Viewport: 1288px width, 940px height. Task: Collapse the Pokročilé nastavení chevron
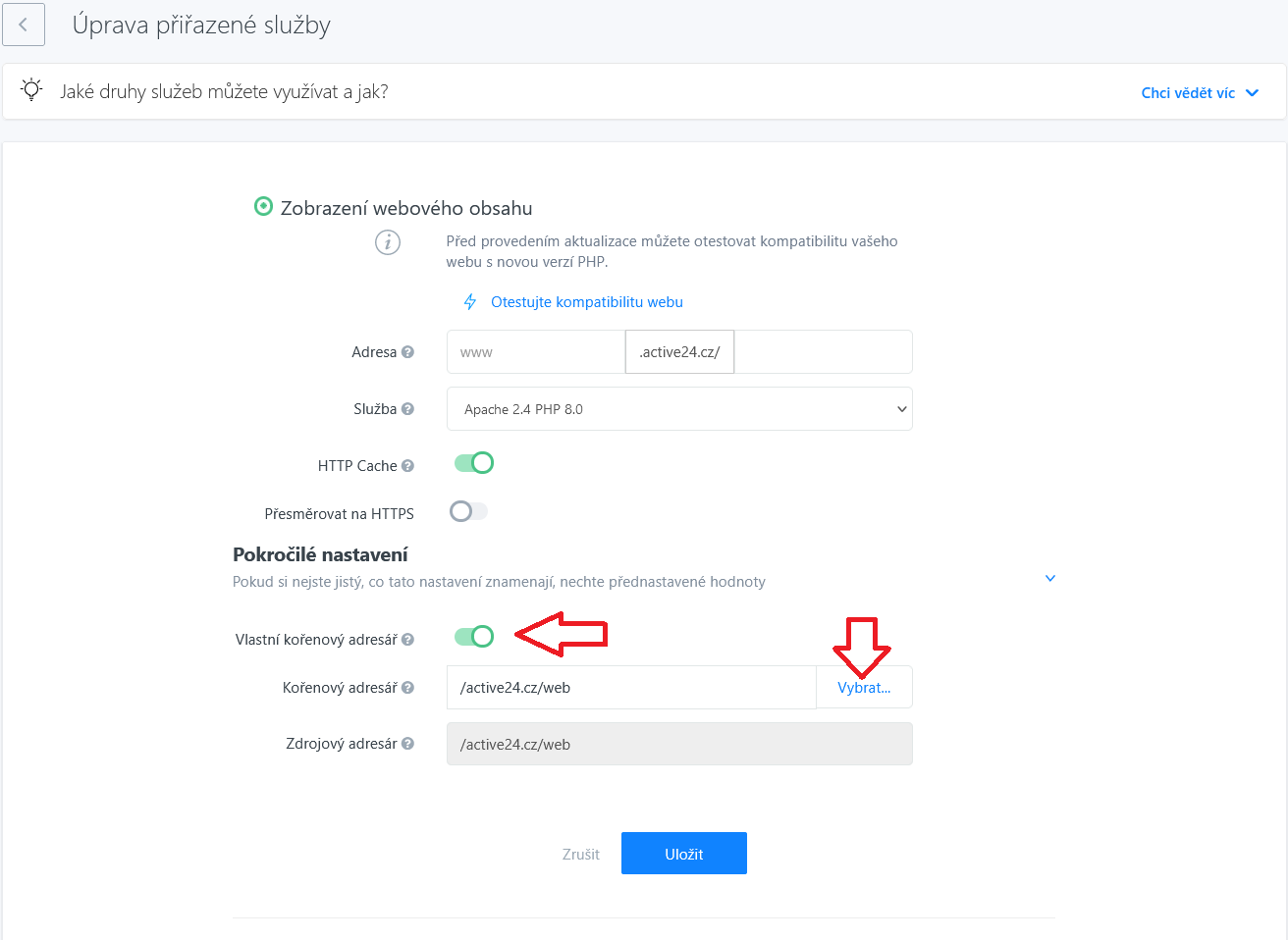point(1050,578)
